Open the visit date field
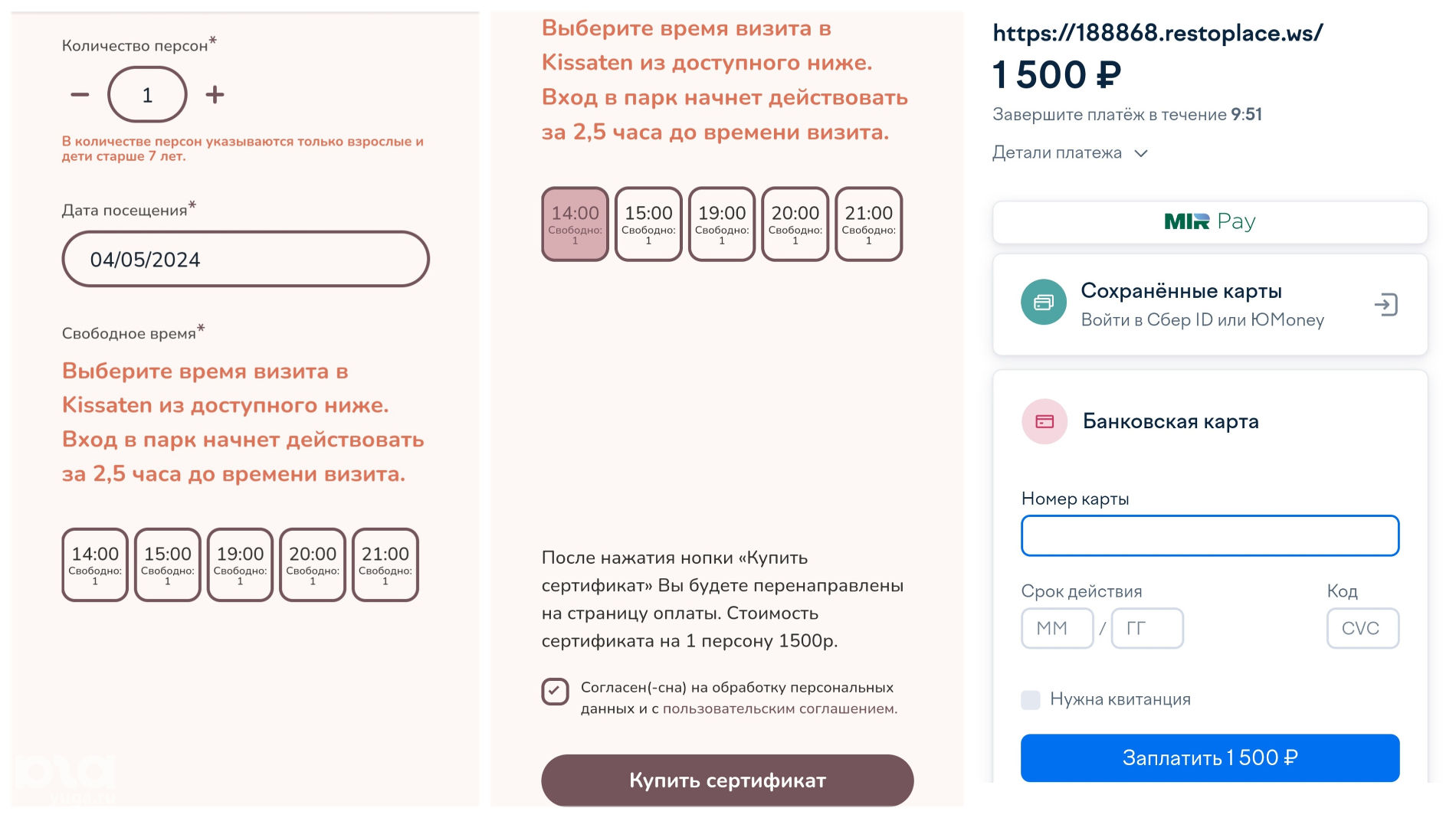Screen dimensions: 1456x818 [x=245, y=260]
